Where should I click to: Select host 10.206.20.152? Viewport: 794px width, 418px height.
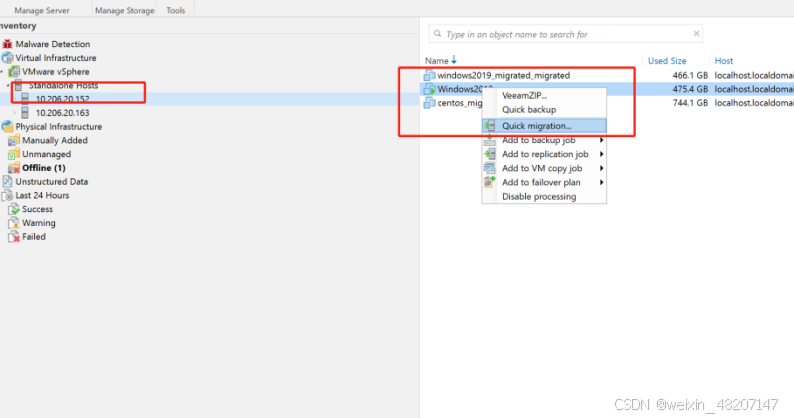click(x=62, y=99)
